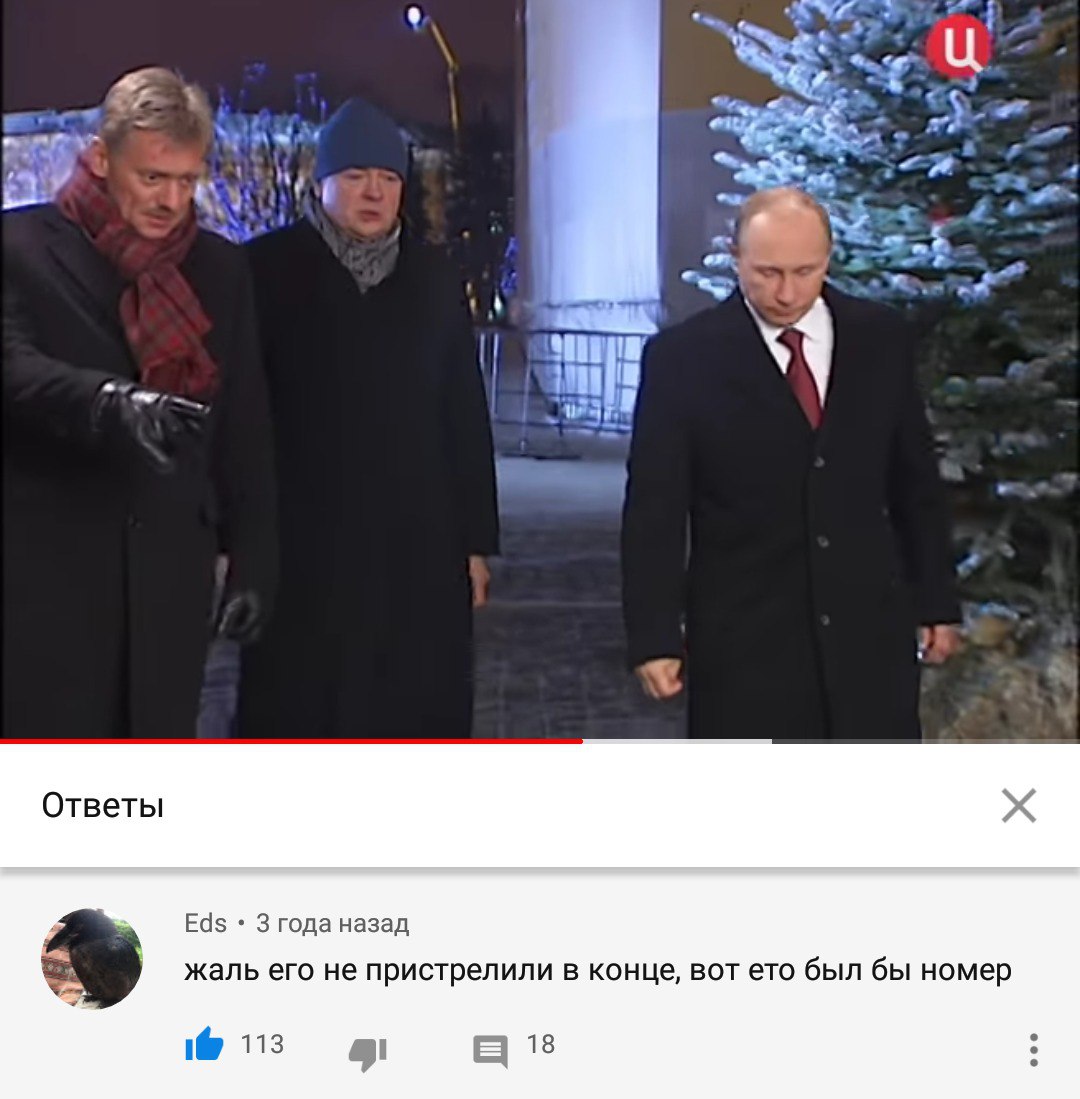Click the TV Center channel logo watermark

pyautogui.click(x=958, y=45)
